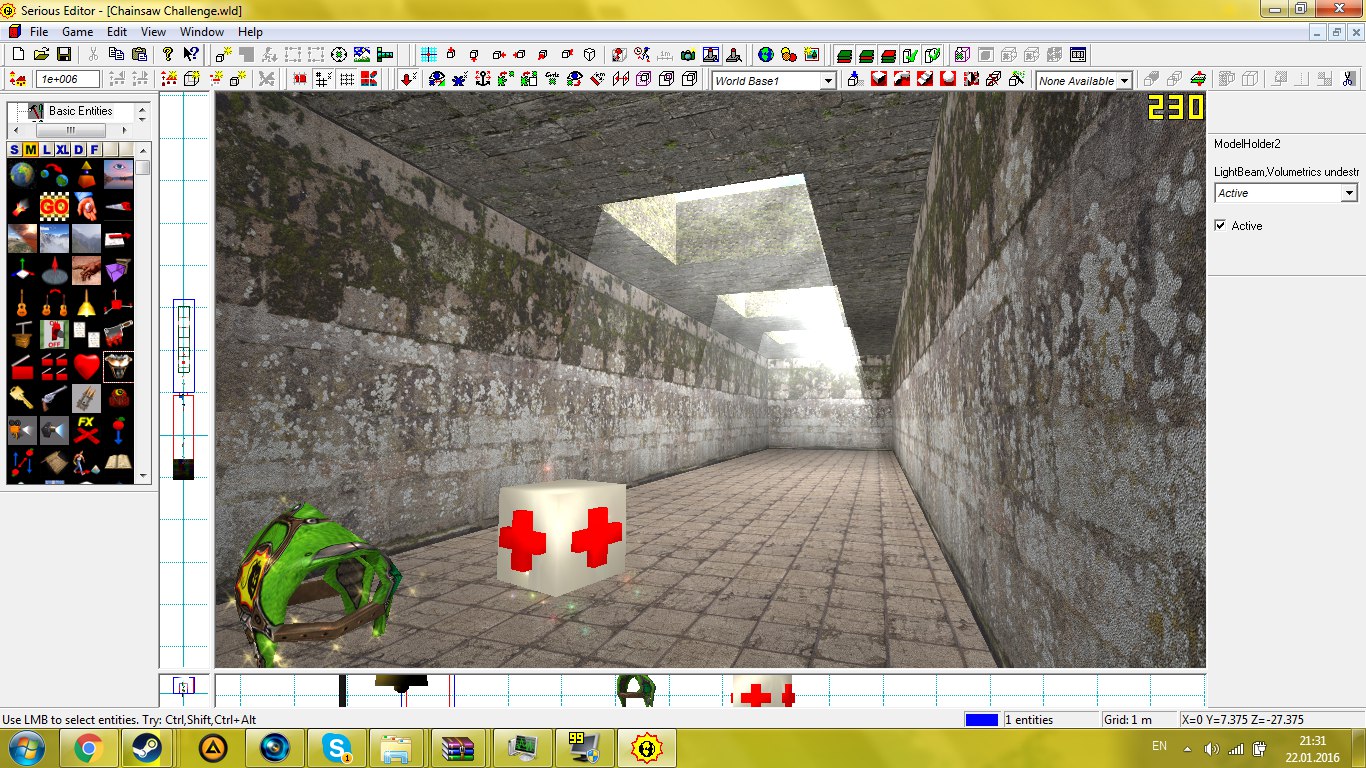Create a new world file
The image size is (1366, 768).
click(x=19, y=54)
